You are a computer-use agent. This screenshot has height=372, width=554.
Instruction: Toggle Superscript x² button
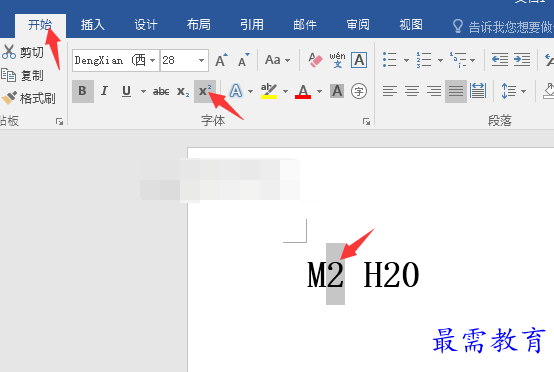pos(205,91)
